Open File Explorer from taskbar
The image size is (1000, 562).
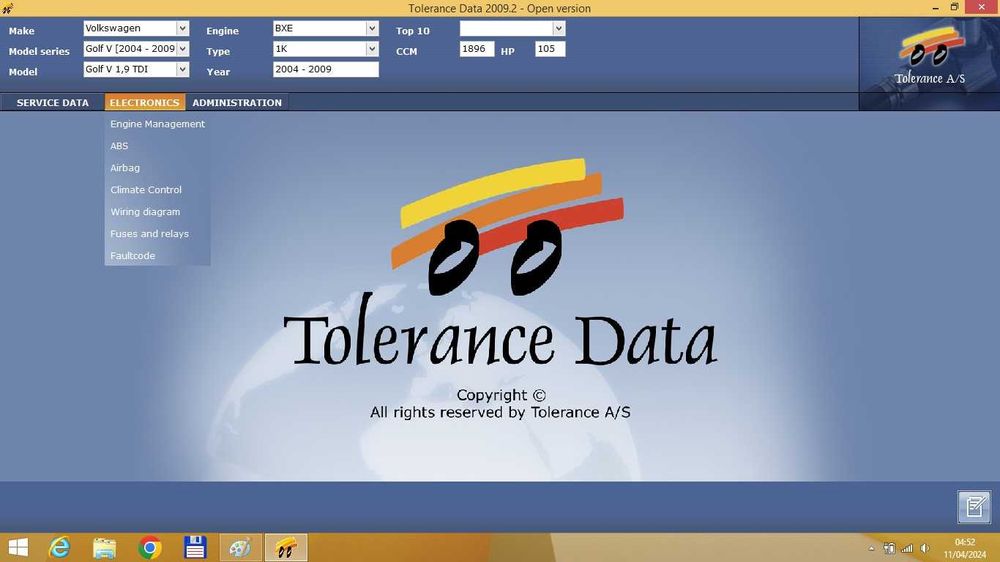pyautogui.click(x=105, y=547)
